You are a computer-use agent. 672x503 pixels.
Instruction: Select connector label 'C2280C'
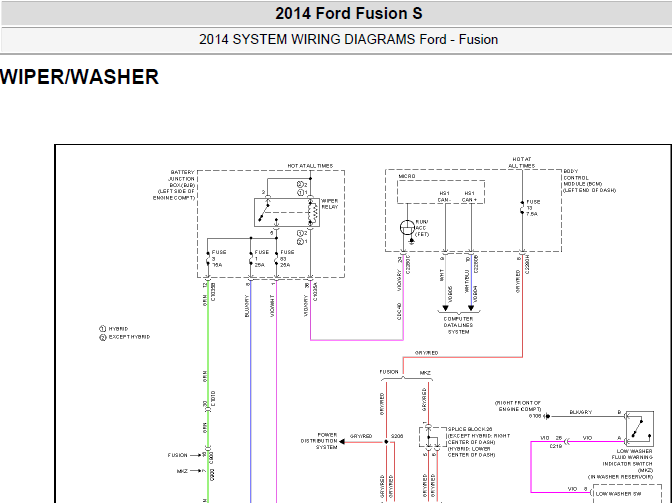point(408,264)
